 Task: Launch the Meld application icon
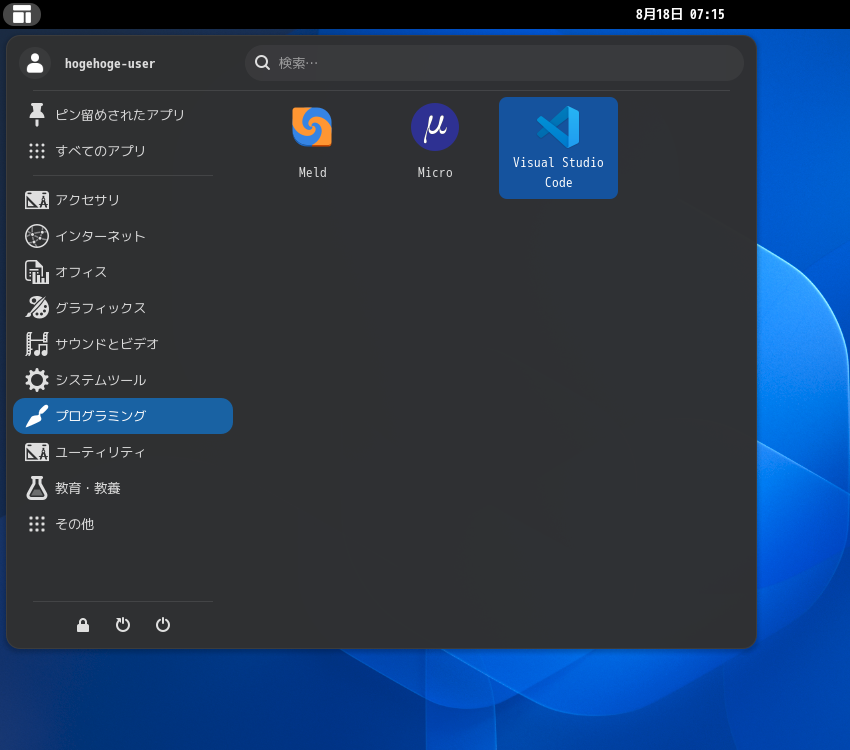[x=312, y=127]
